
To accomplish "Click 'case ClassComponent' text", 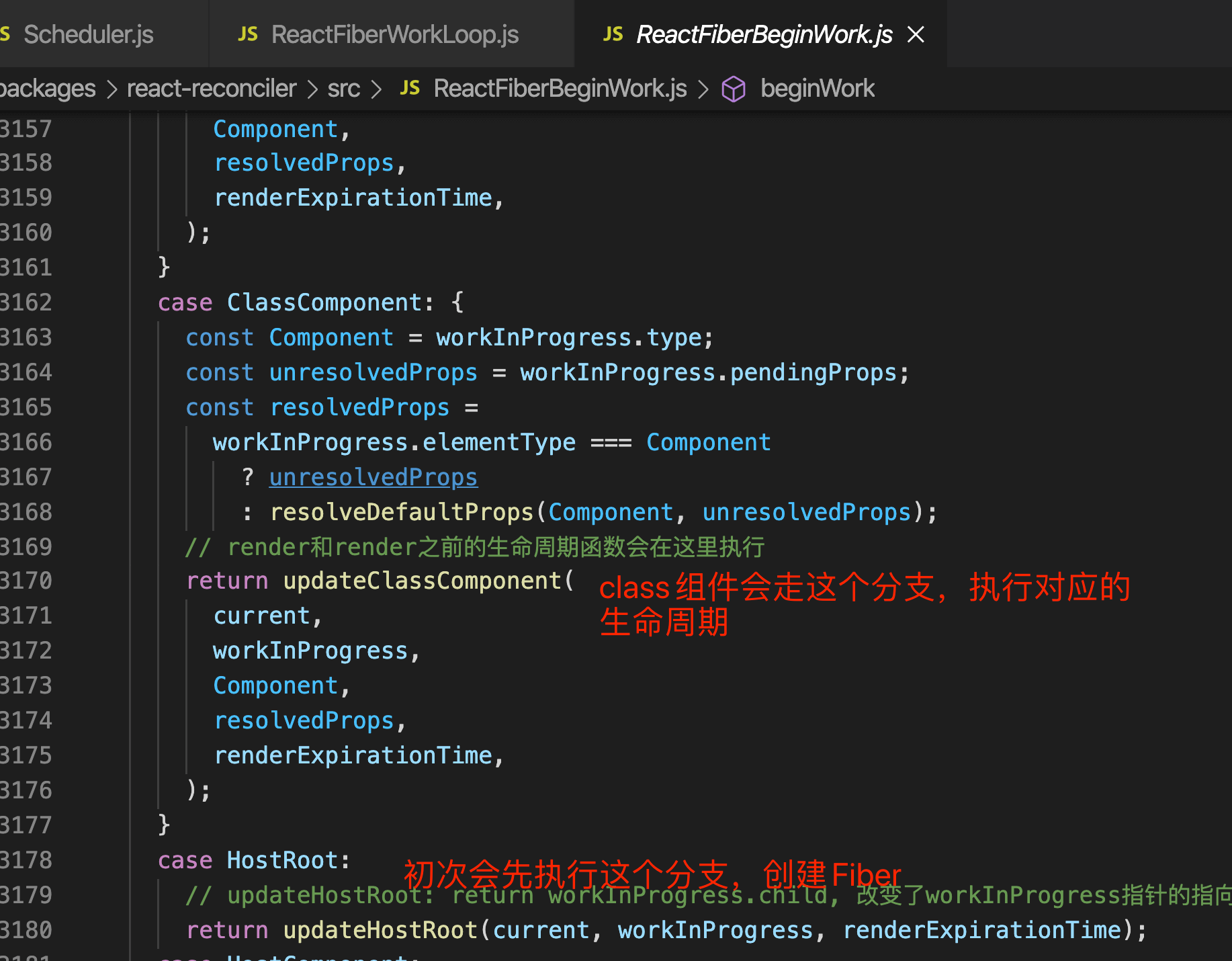I will coord(290,302).
